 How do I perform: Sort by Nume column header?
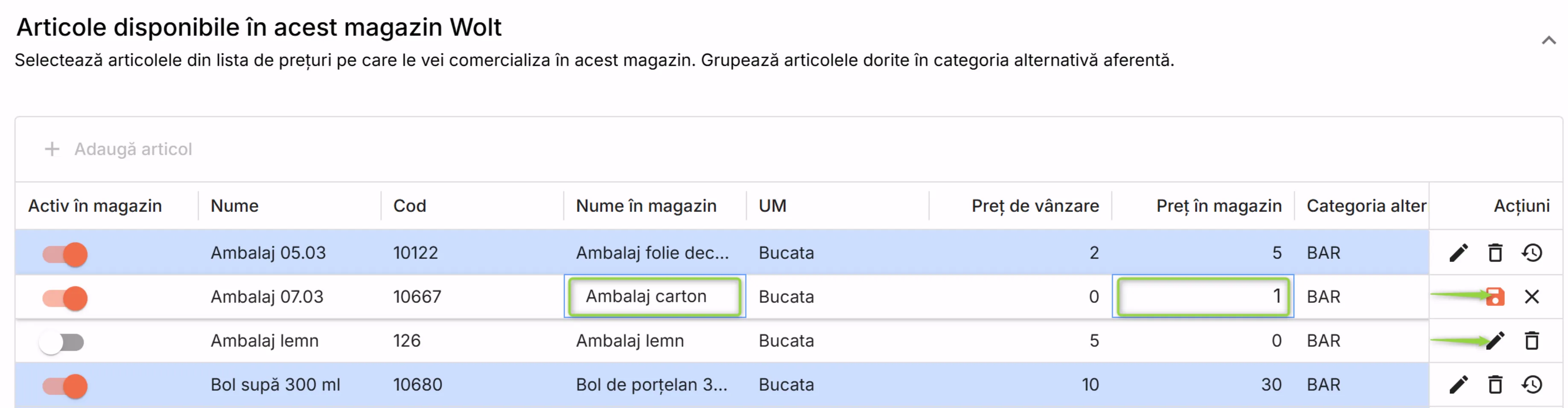coord(234,206)
